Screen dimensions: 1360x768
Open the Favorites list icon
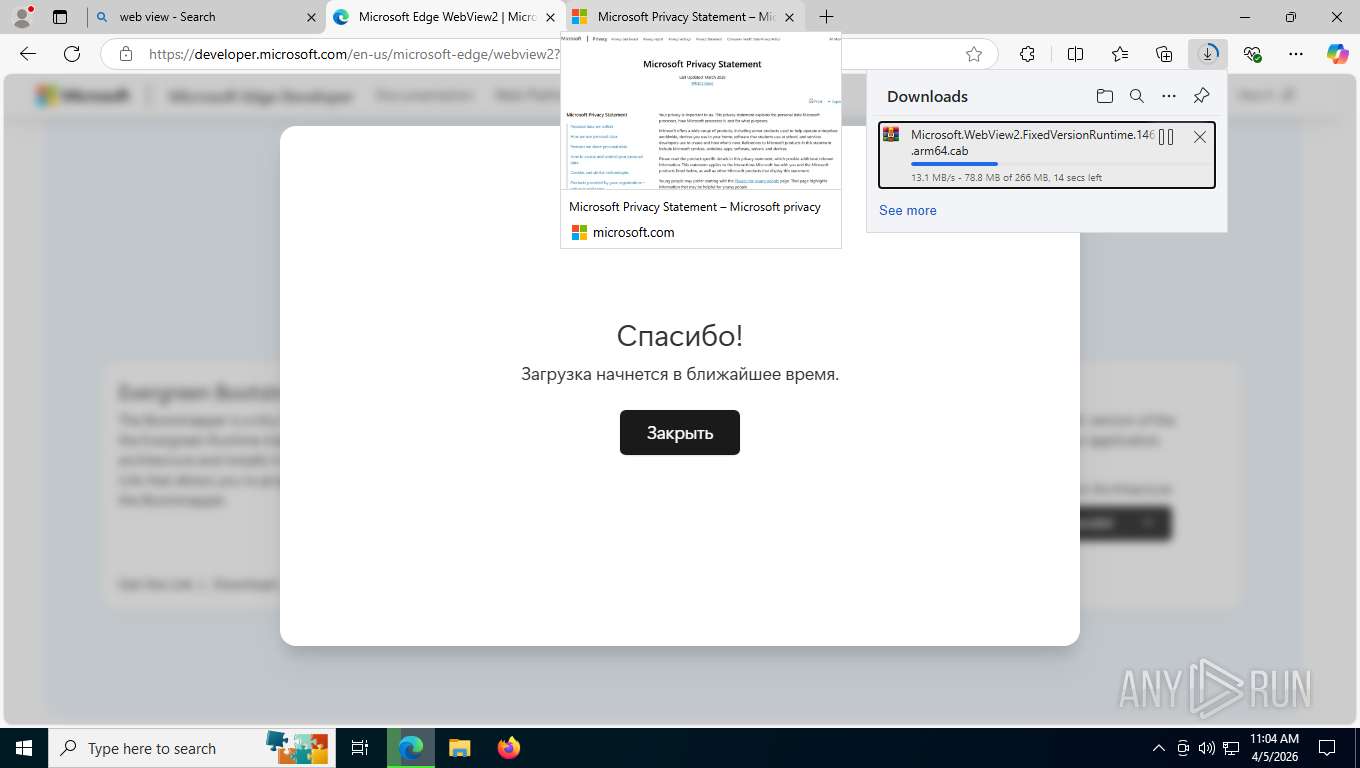(x=1120, y=54)
